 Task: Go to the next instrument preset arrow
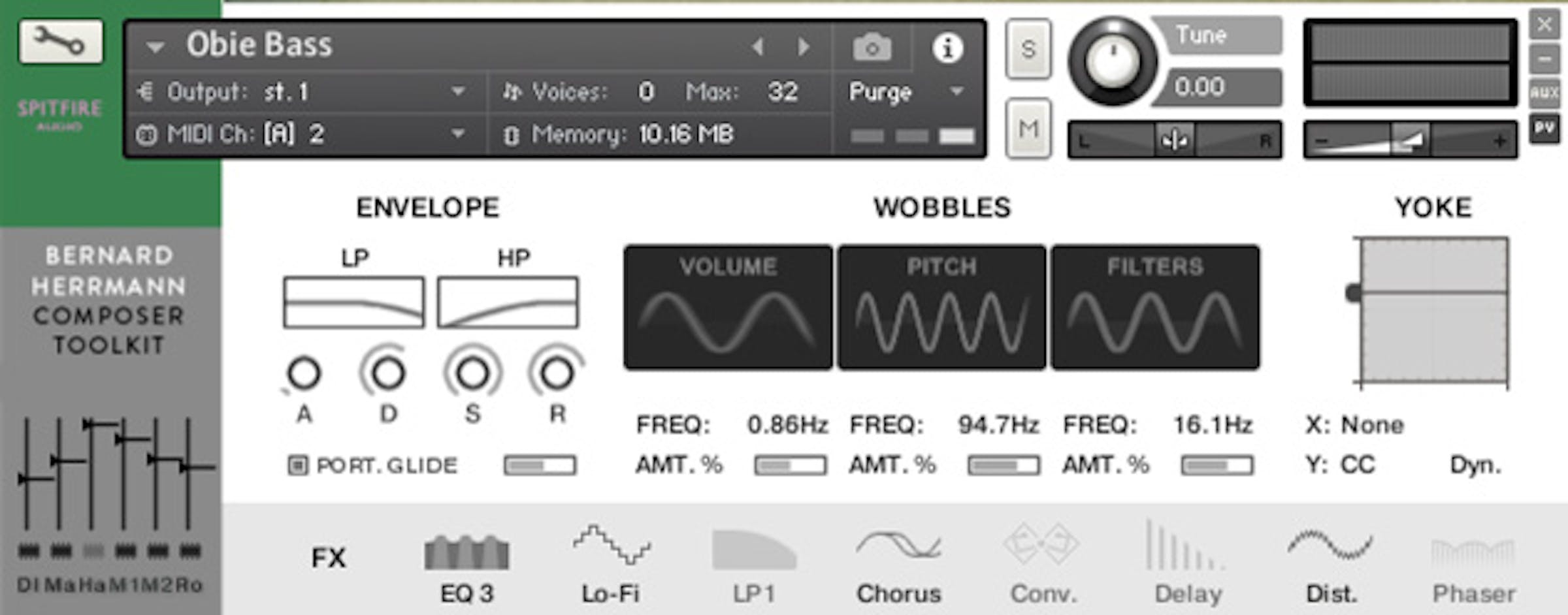coord(804,47)
